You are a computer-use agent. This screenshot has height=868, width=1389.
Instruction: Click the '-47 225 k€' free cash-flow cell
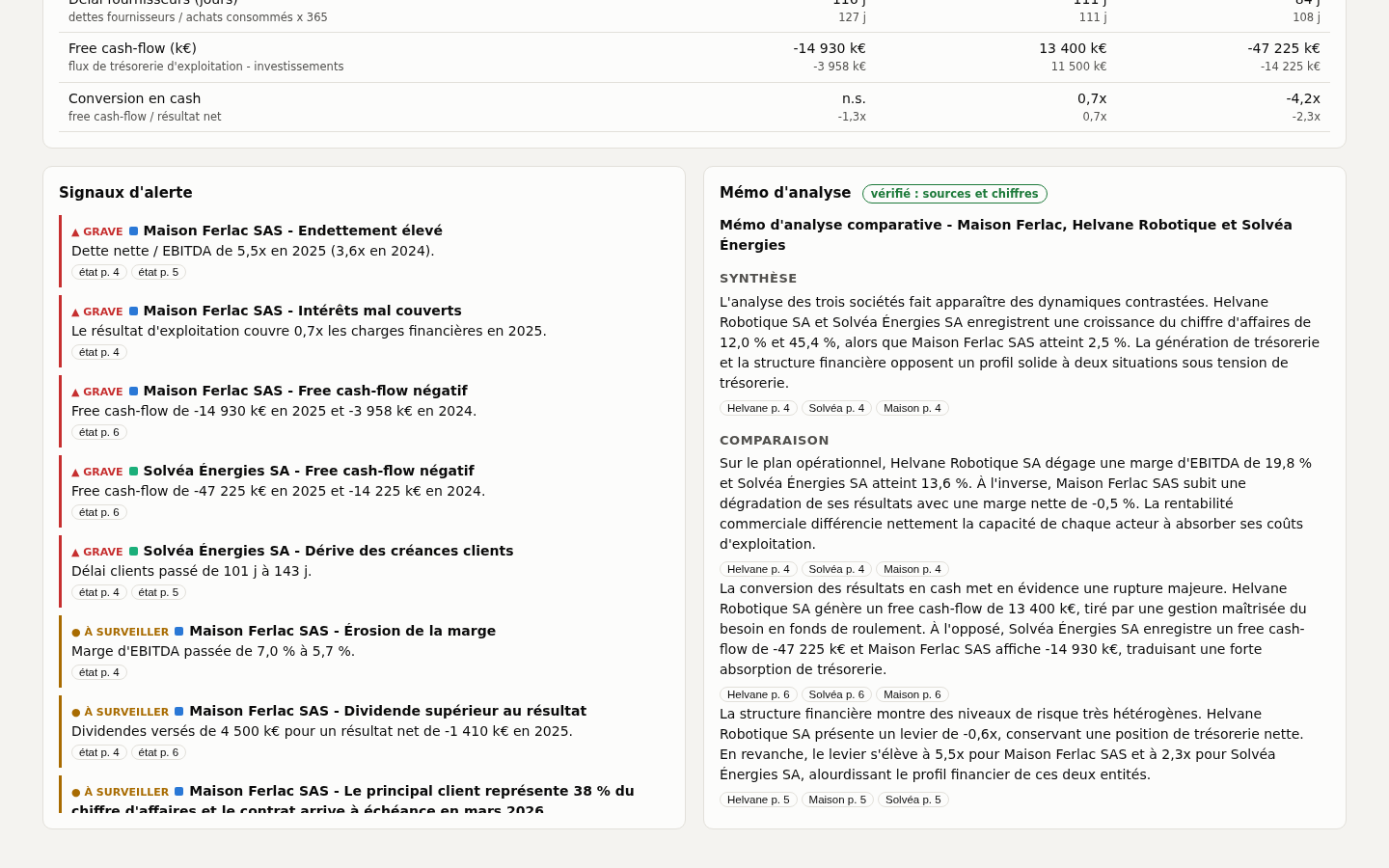pos(1284,48)
